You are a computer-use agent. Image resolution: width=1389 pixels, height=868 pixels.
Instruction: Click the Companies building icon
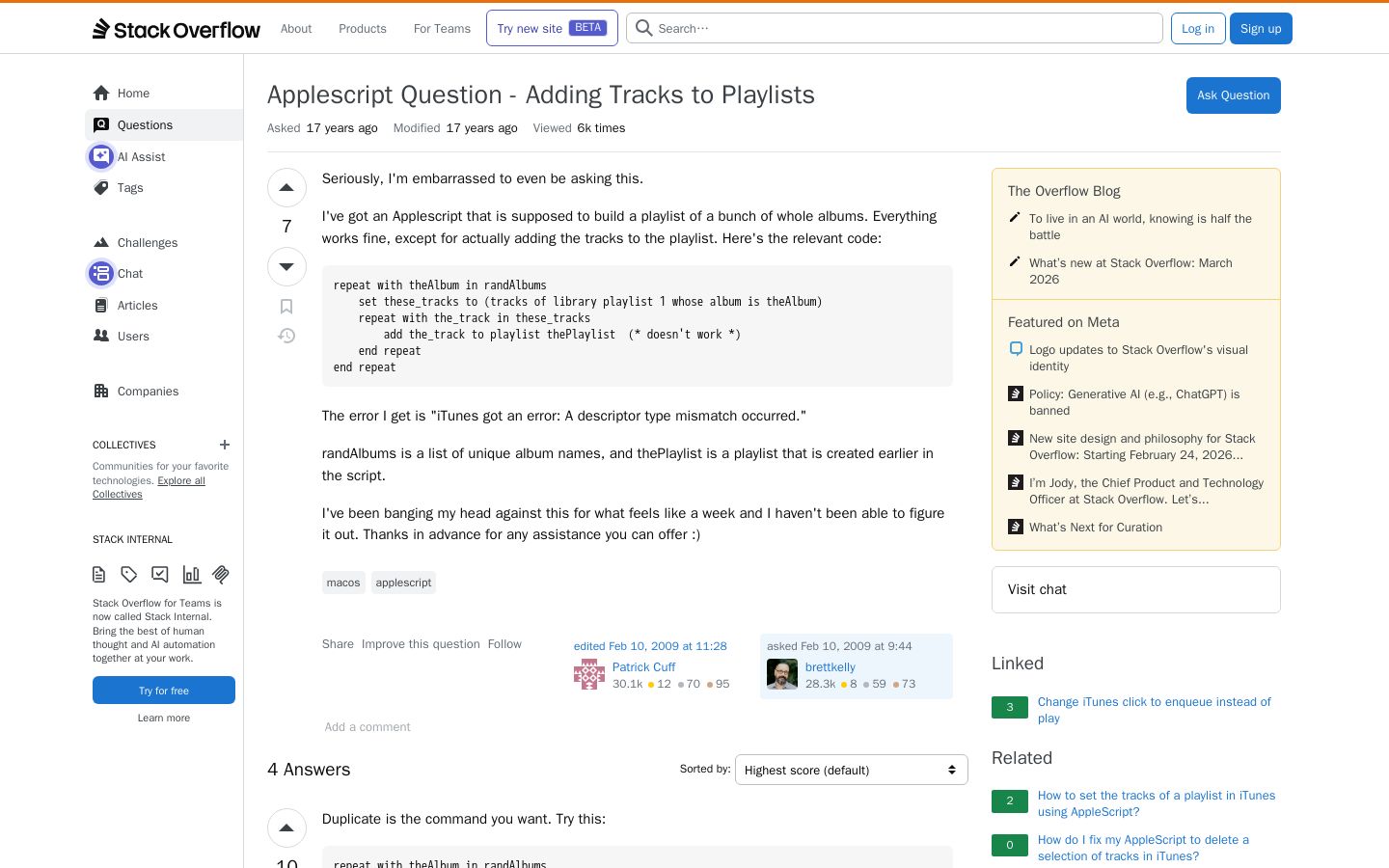coord(101,392)
